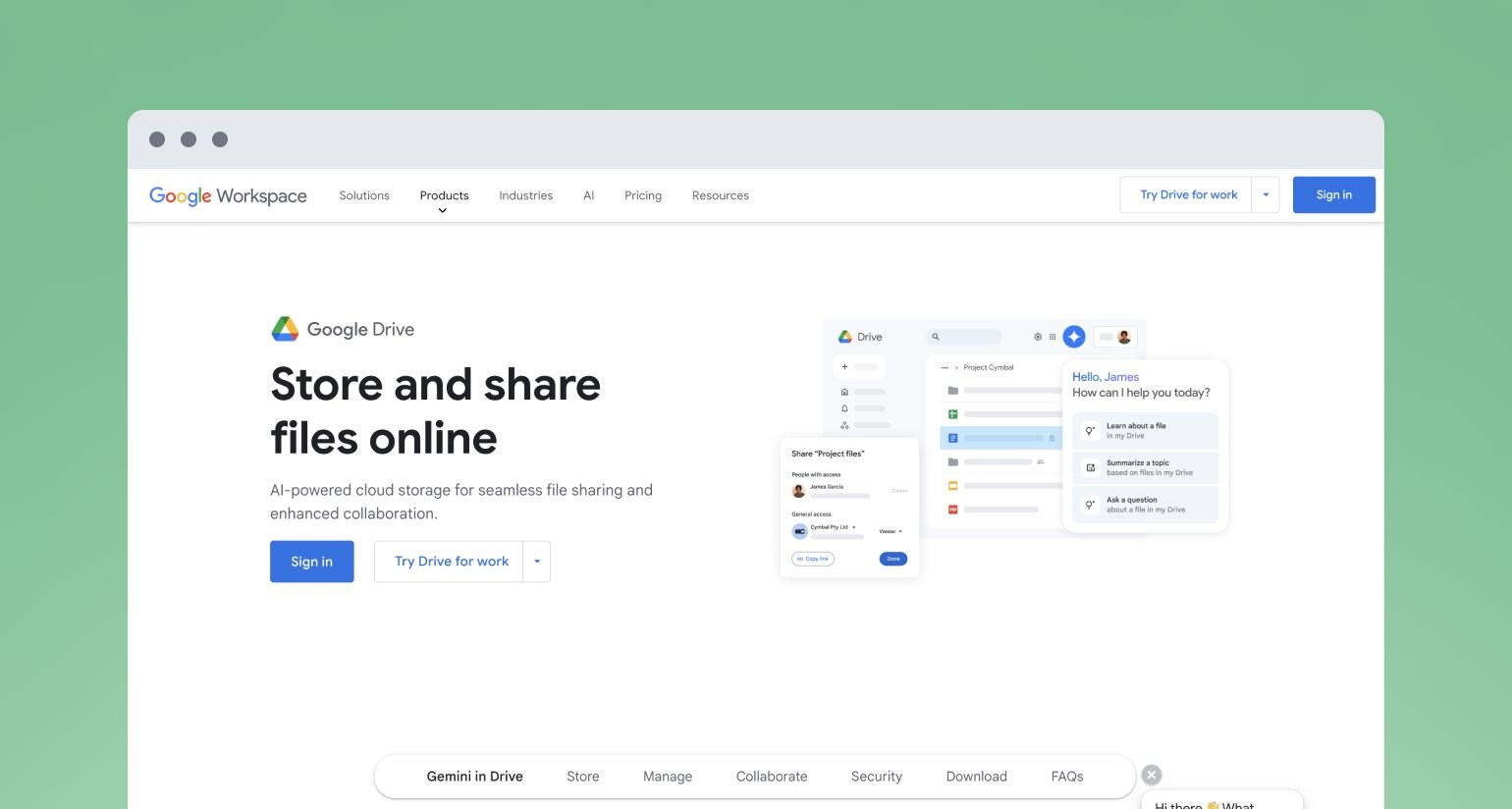Click the shared drives icon in preview sidebar

(x=844, y=425)
